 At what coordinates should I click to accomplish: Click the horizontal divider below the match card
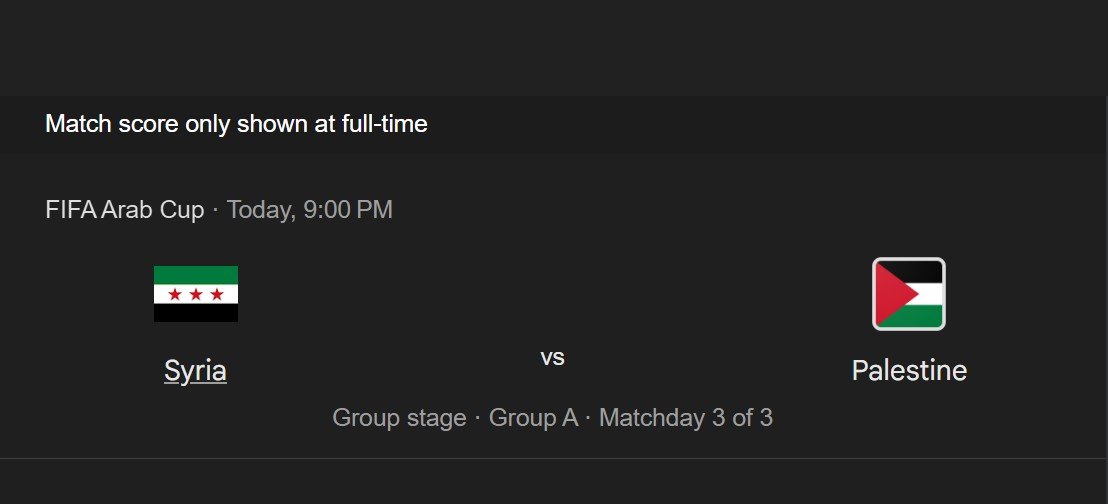click(554, 458)
